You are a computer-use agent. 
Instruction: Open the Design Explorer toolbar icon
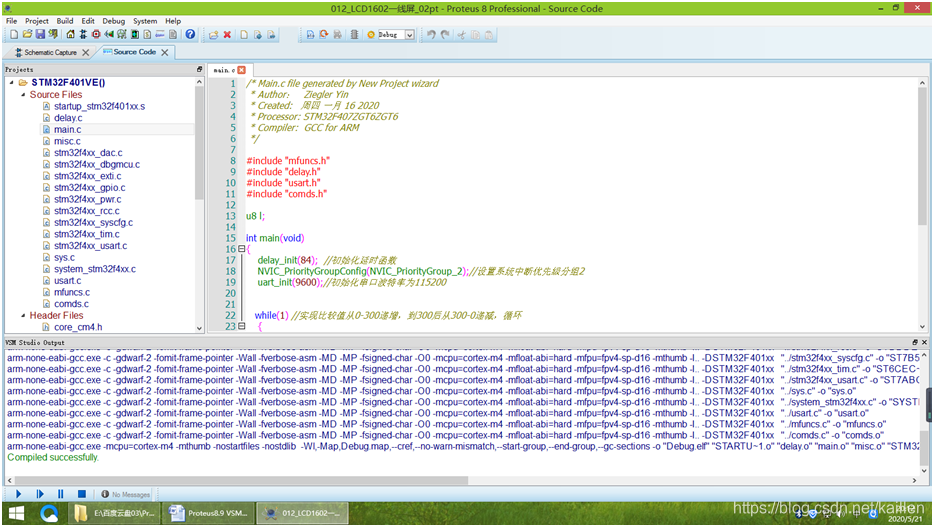pos(135,35)
